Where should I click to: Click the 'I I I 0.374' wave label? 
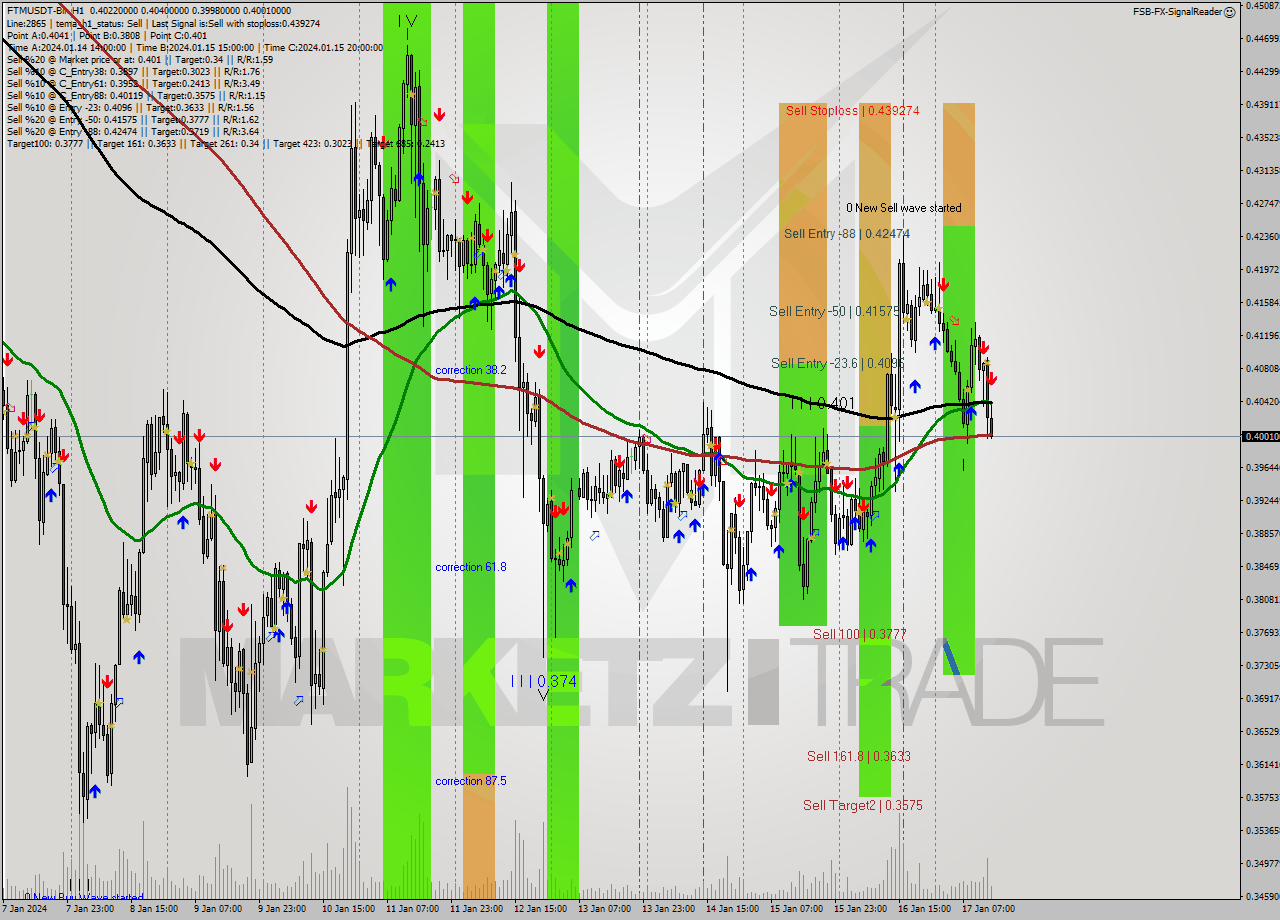click(x=543, y=681)
